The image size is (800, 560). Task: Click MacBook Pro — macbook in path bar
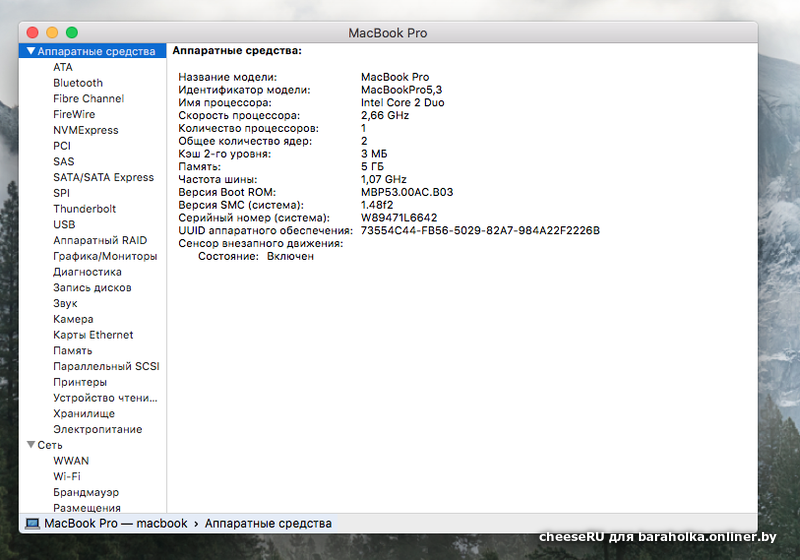tap(116, 524)
